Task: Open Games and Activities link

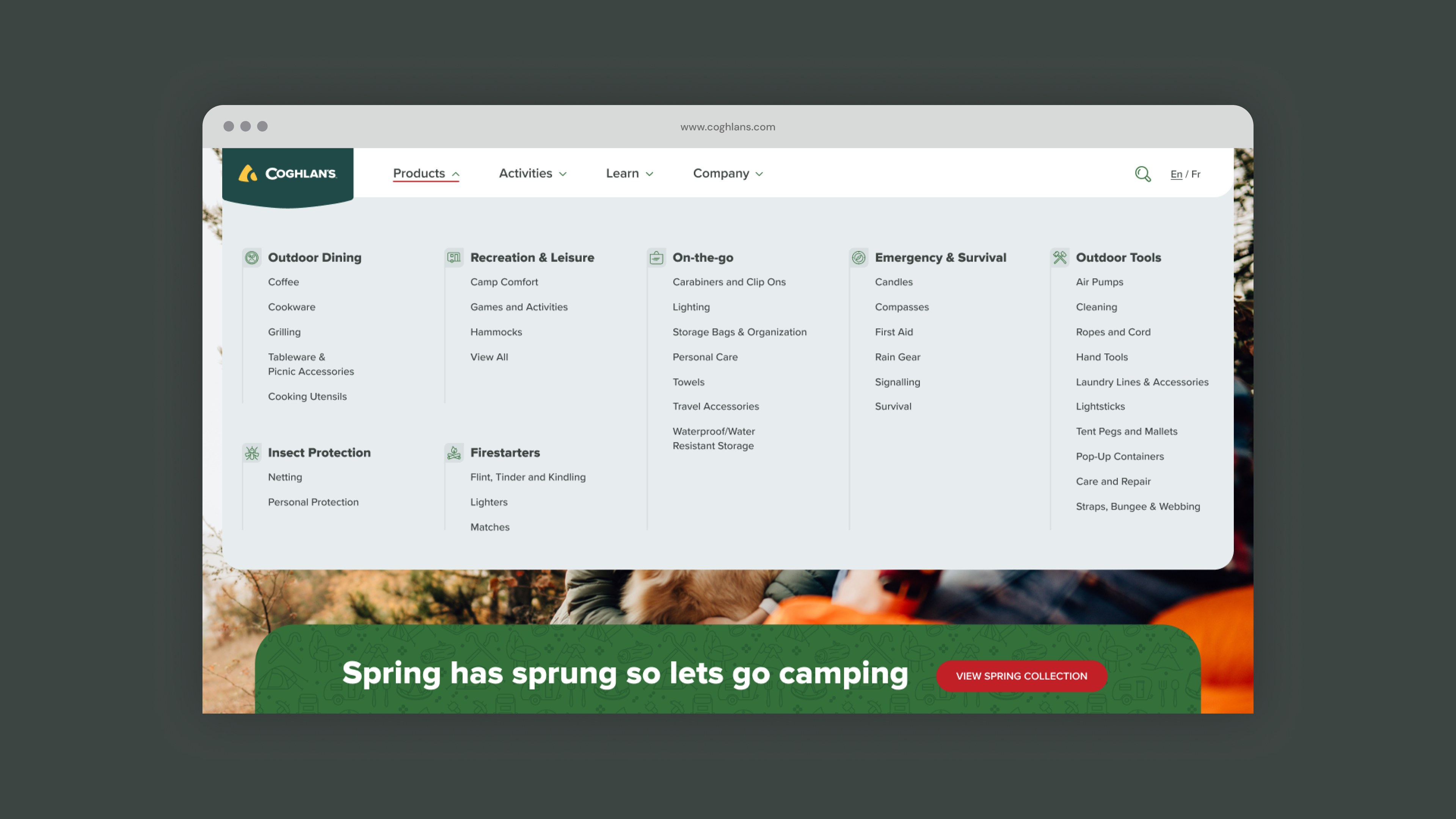Action: tap(519, 307)
